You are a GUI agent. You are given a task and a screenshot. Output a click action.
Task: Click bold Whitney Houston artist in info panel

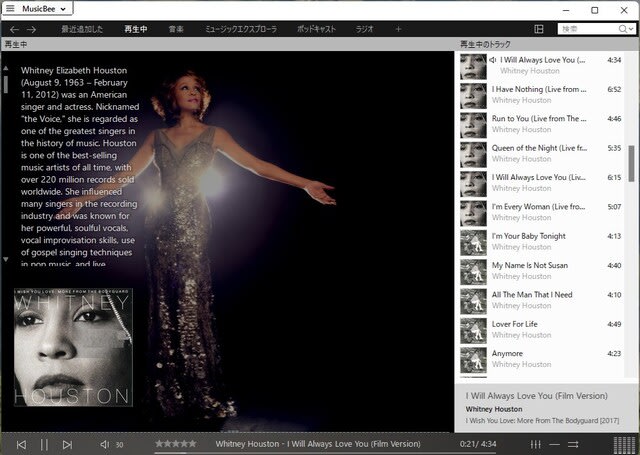(494, 409)
